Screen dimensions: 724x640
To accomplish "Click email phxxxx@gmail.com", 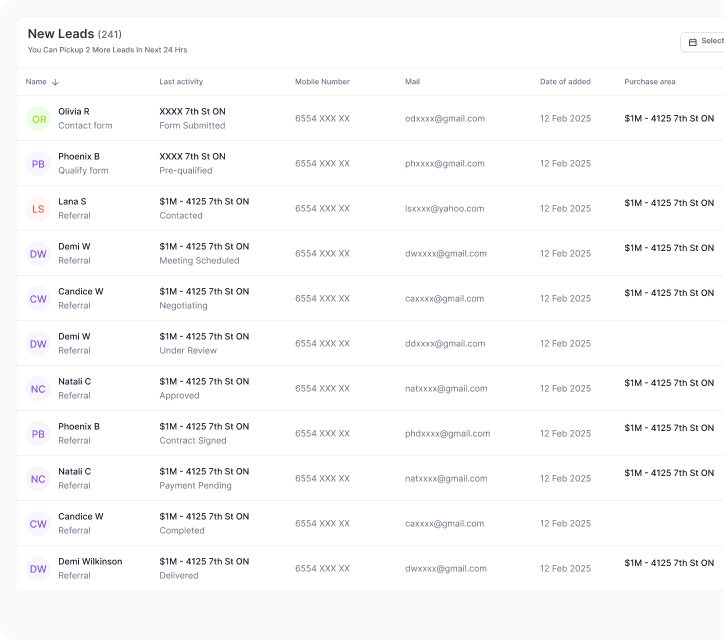I will pos(445,163).
